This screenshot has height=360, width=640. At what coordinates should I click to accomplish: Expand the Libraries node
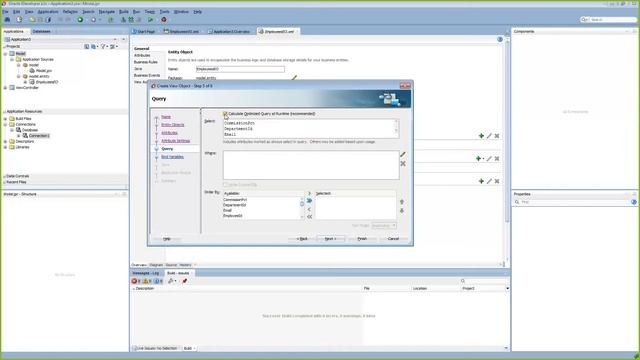[x=5, y=147]
